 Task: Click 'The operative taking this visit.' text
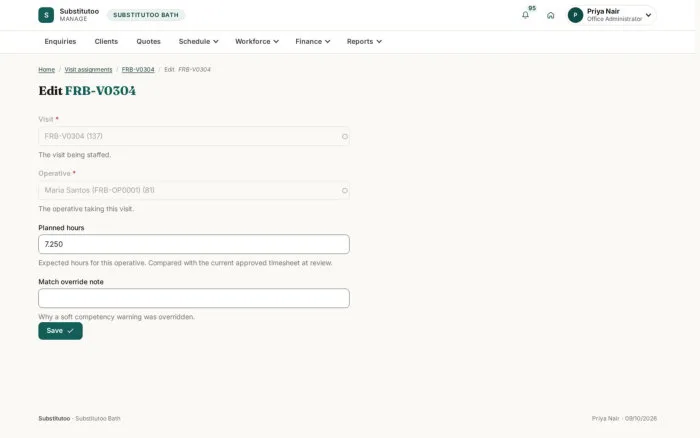[x=86, y=209]
